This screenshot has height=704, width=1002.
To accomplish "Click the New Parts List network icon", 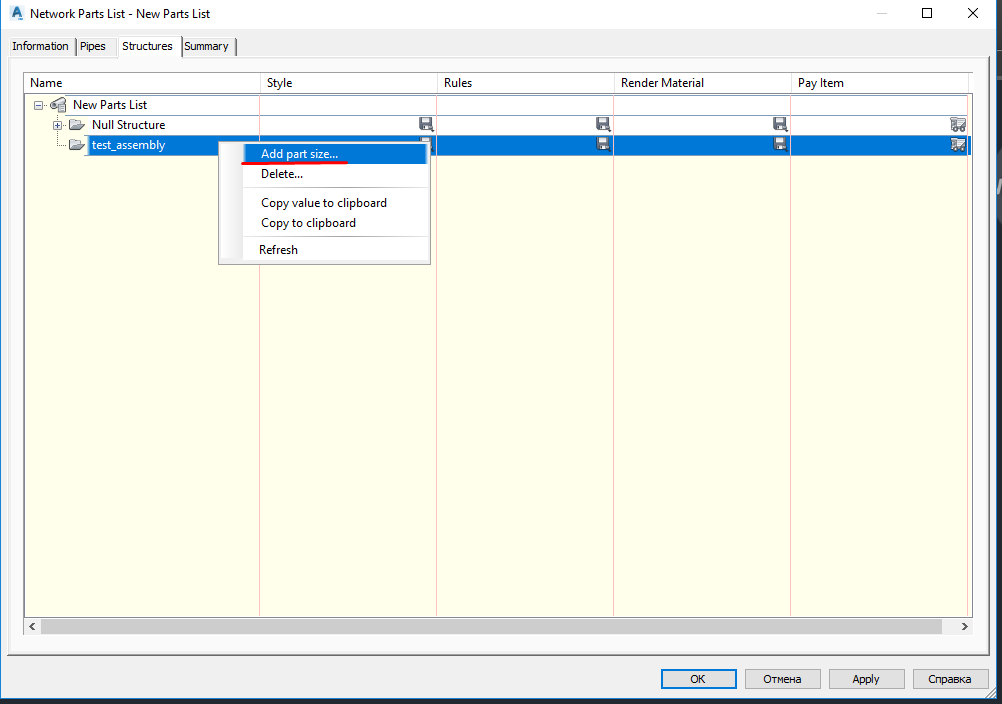I will click(57, 104).
